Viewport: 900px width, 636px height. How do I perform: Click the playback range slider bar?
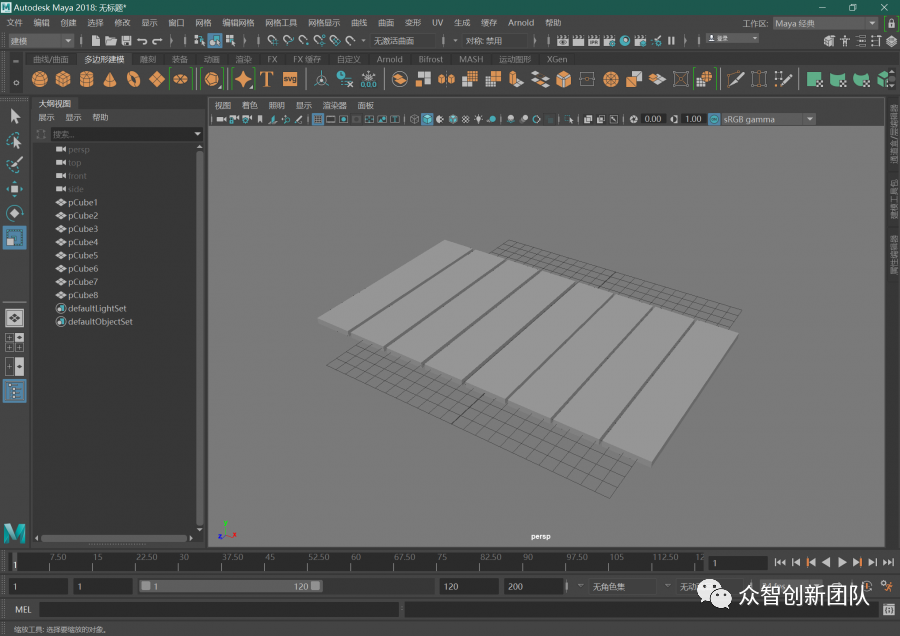(x=229, y=587)
